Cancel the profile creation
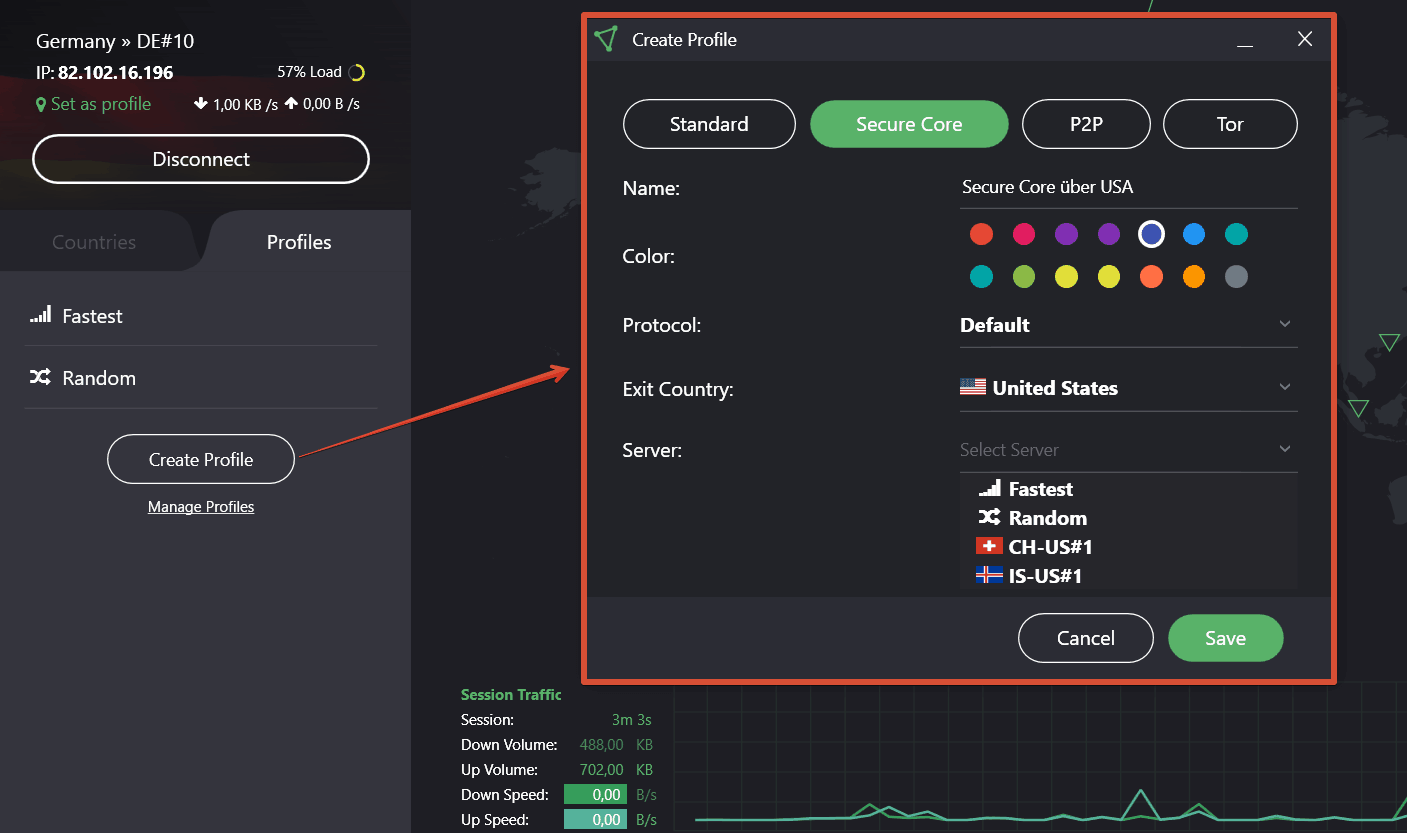Viewport: 1407px width, 833px height. pos(1086,638)
